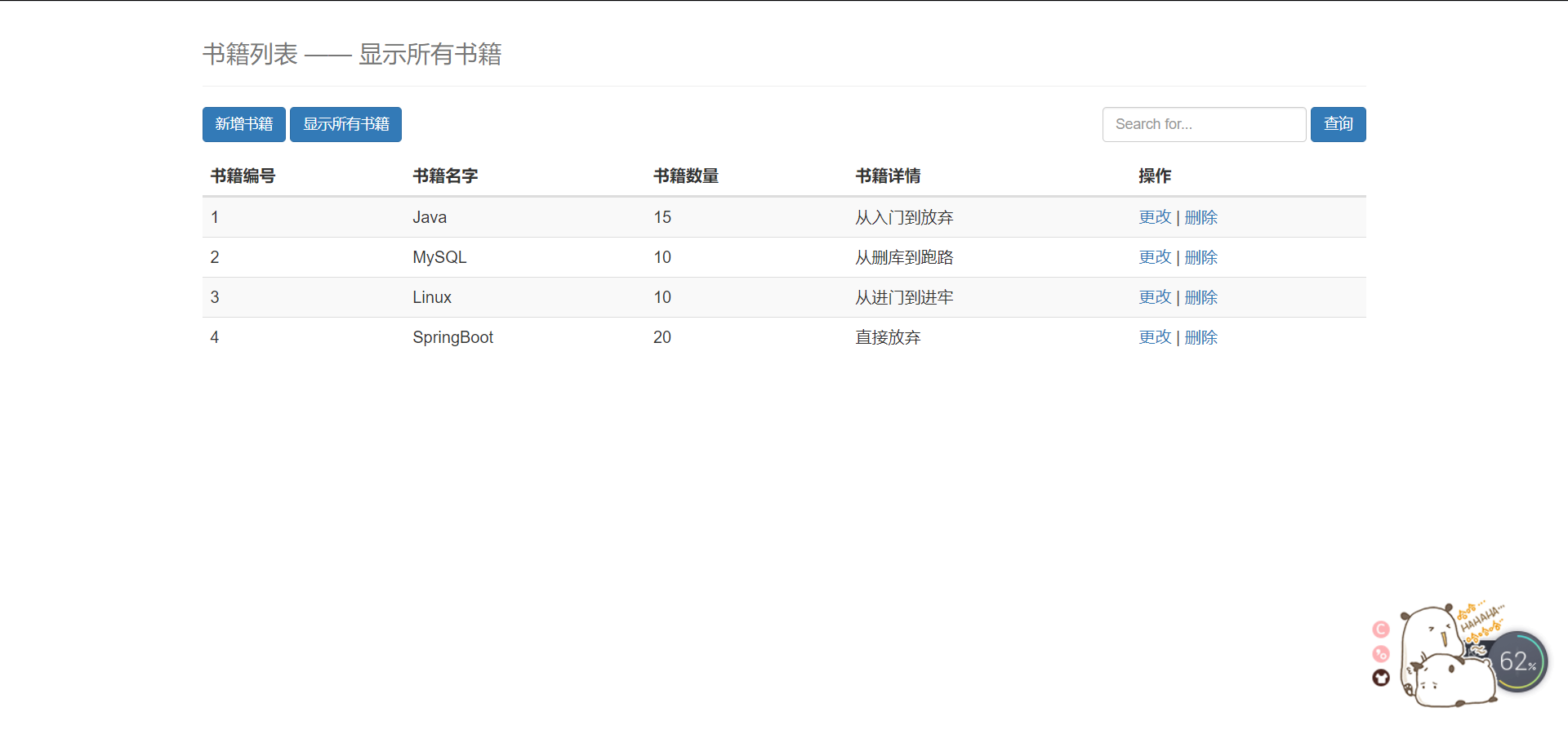1568x730 pixels.
Task: Select the book name "SpringBoot"
Action: click(452, 337)
